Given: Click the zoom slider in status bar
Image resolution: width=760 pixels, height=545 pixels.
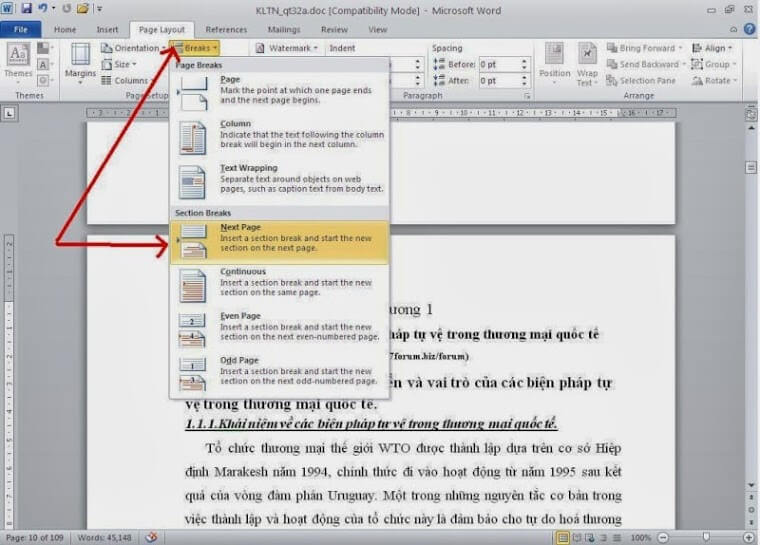Looking at the screenshot, I should (704, 537).
